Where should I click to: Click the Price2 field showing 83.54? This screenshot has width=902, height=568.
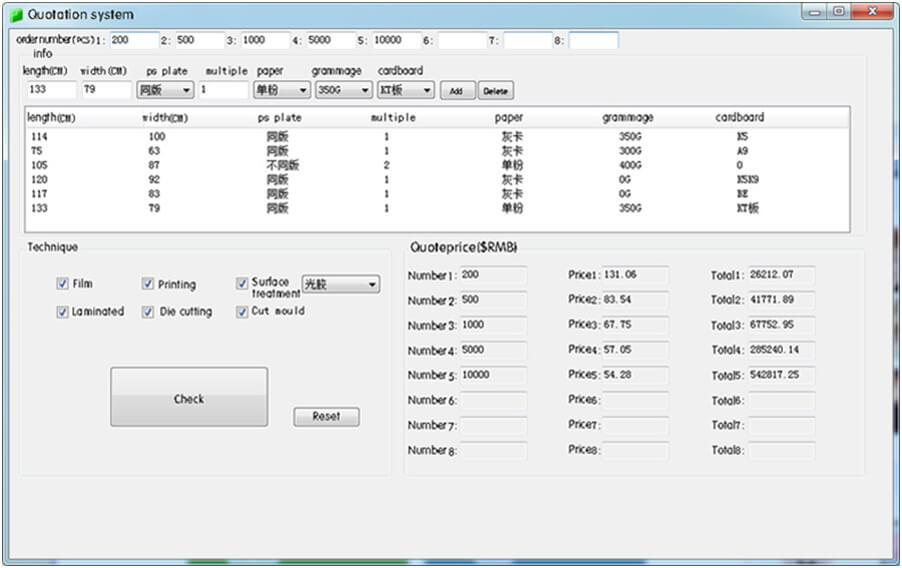tap(635, 300)
